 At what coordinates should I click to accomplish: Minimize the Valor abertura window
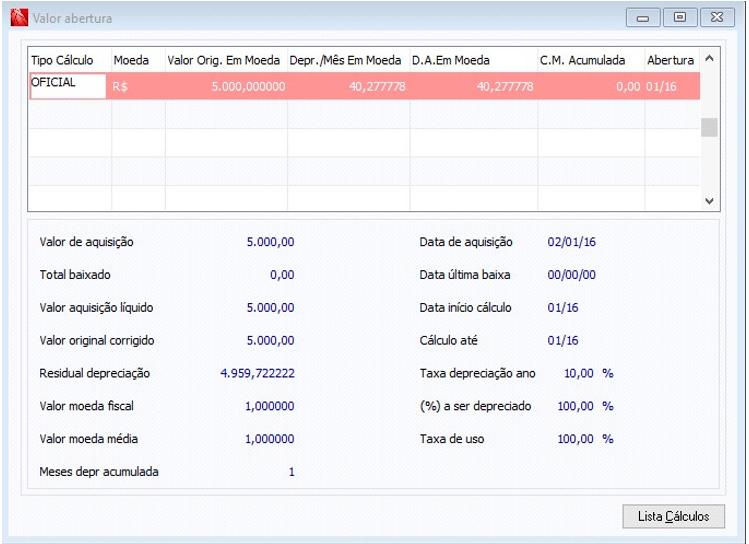[643, 18]
